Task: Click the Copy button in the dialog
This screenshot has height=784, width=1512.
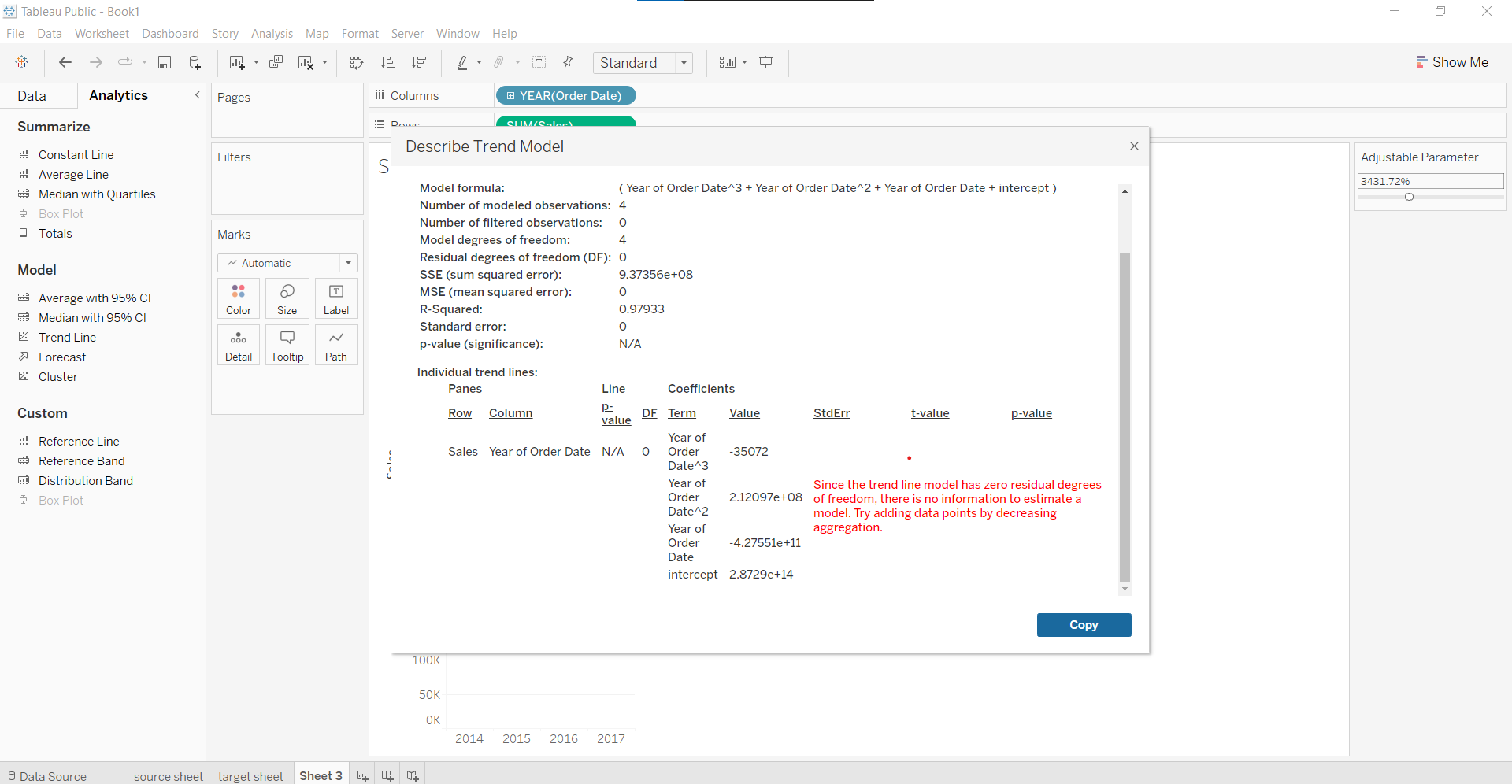Action: [1084, 625]
